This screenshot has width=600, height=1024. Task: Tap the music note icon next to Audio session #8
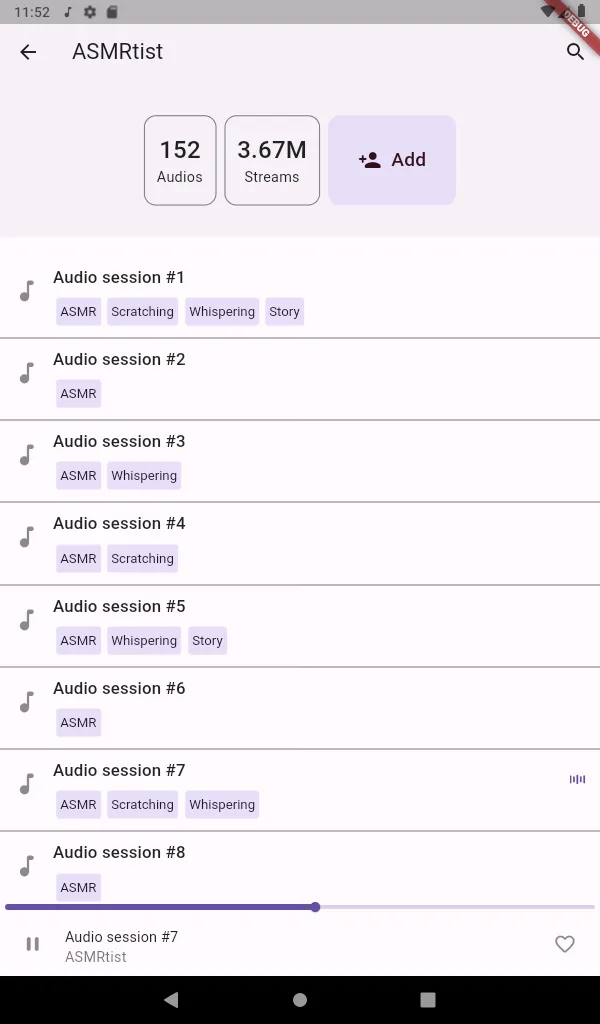26,866
